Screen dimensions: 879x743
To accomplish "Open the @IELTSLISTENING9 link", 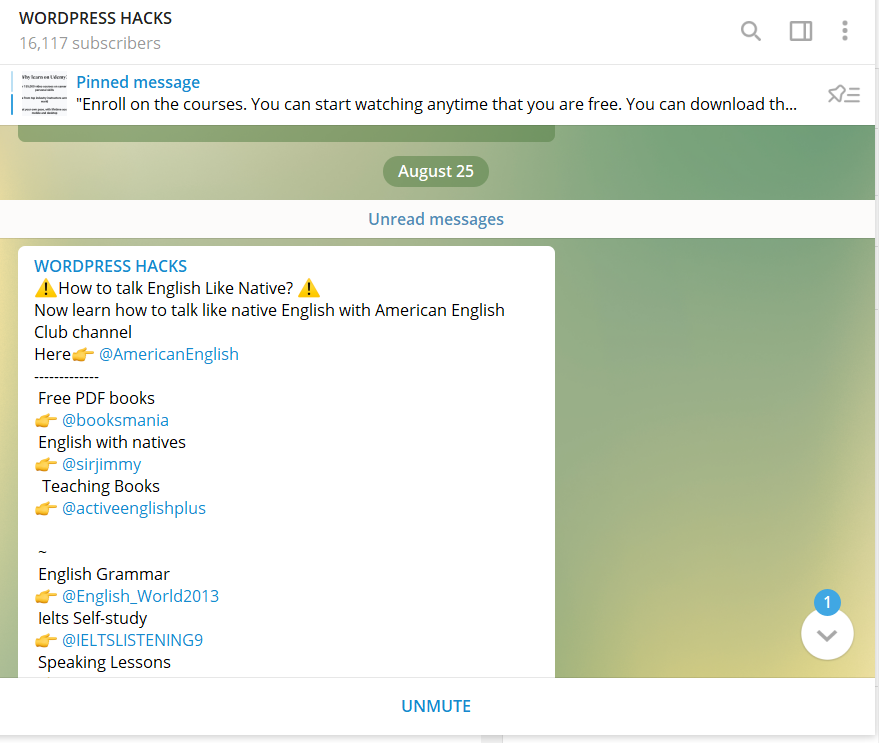I will 132,640.
